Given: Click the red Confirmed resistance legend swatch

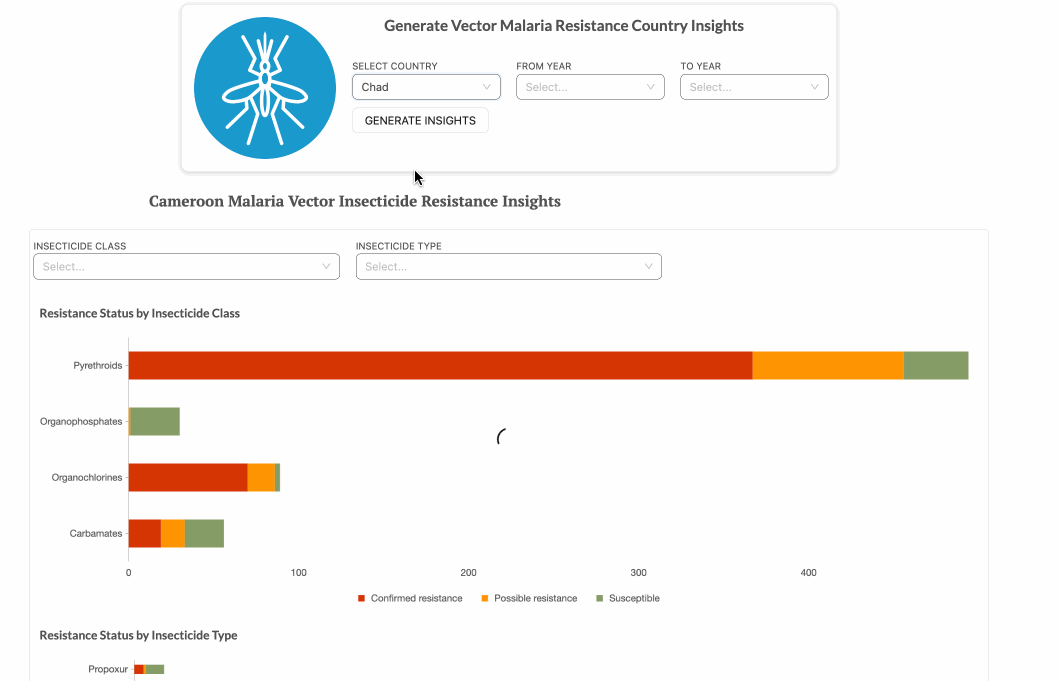Looking at the screenshot, I should [x=362, y=598].
